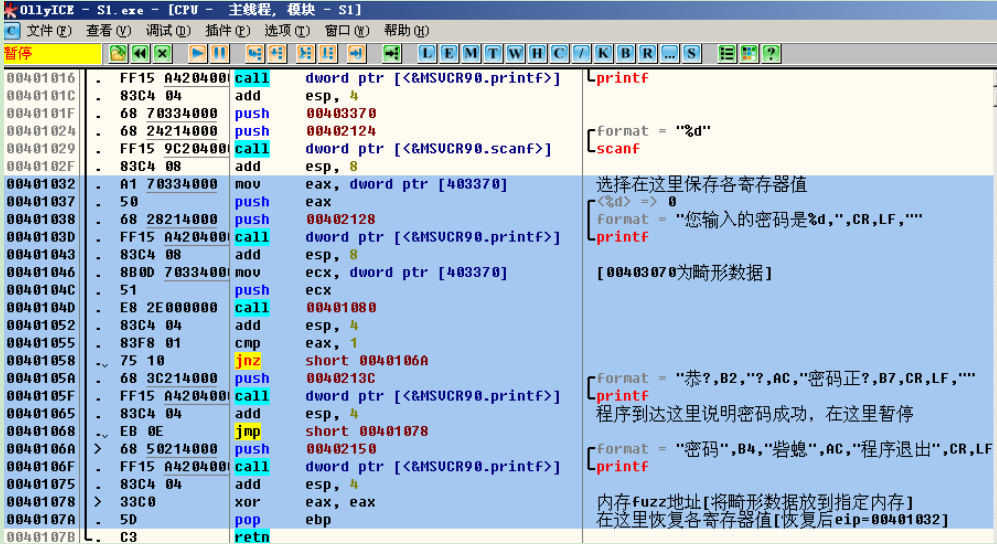Open Threads window with T button
Image resolution: width=997 pixels, height=544 pixels.
(493, 53)
